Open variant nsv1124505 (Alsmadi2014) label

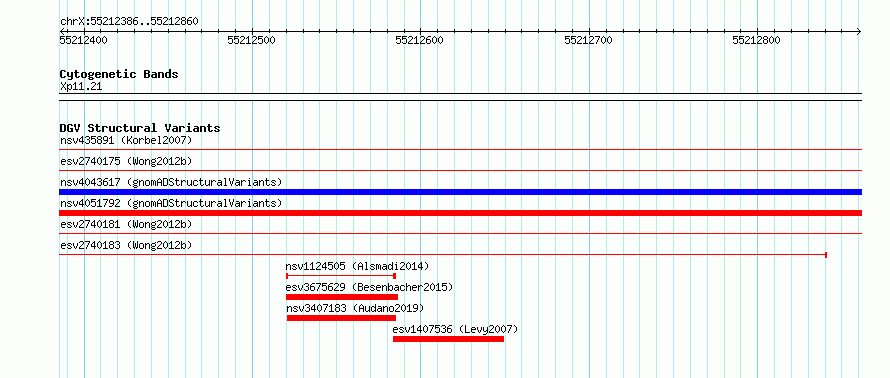[358, 266]
